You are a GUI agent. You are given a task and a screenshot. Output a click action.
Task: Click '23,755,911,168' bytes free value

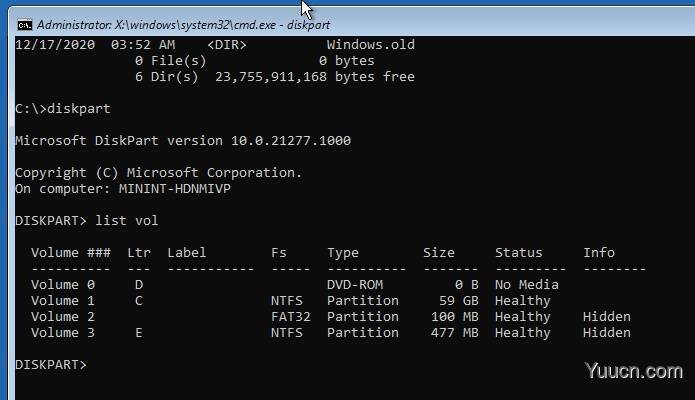(271, 77)
